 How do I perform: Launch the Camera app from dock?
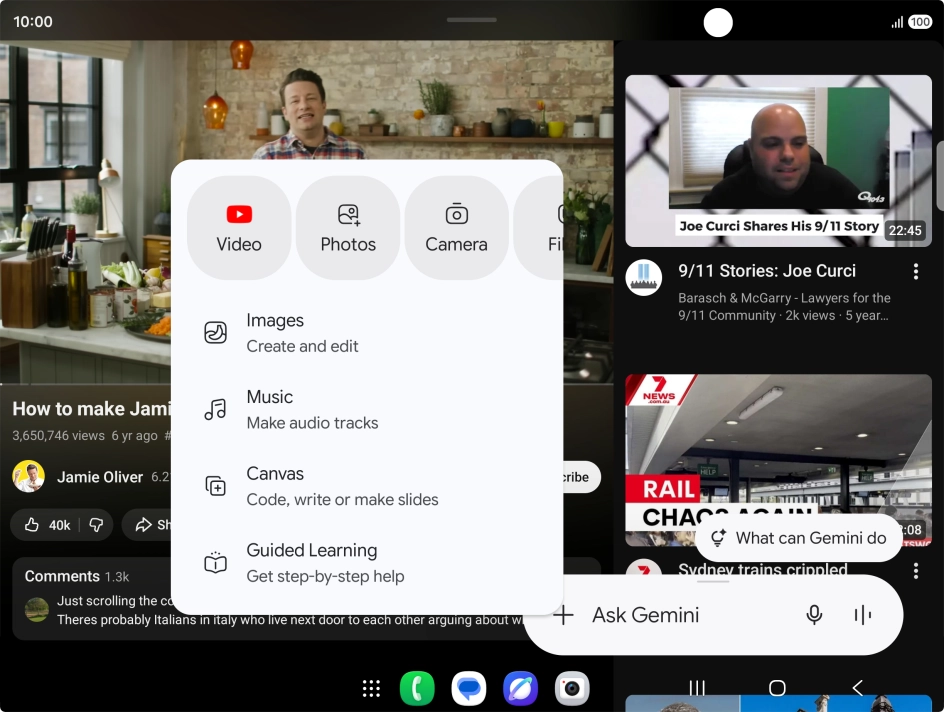(x=572, y=689)
